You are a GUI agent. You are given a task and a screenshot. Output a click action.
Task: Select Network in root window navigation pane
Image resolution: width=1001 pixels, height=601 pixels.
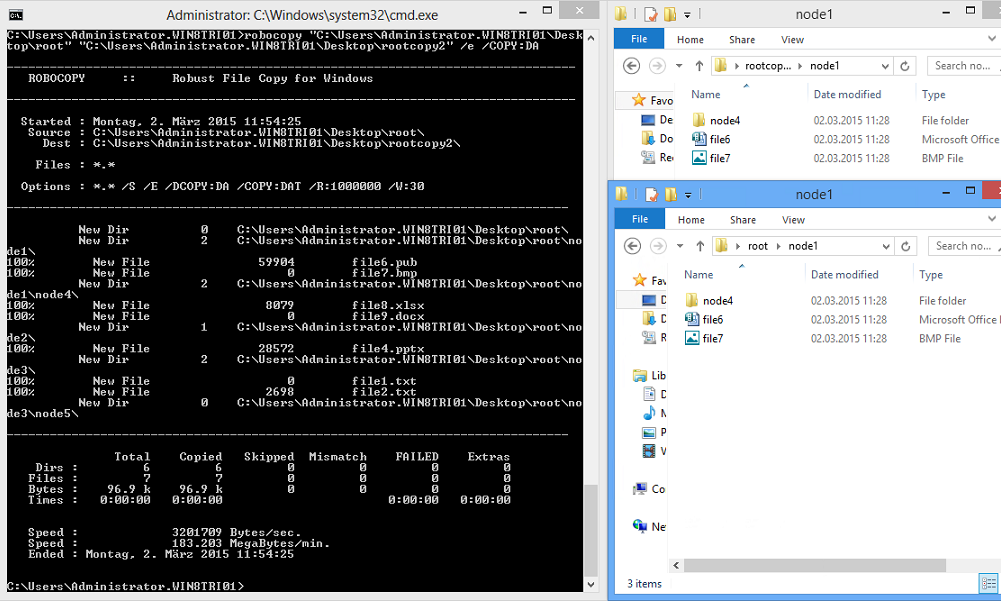point(649,527)
